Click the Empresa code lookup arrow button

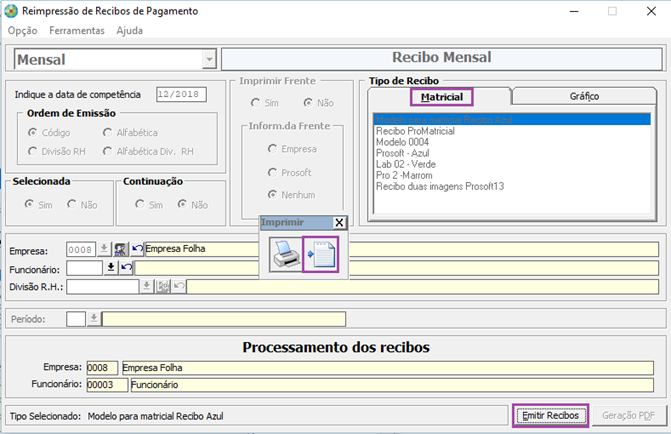click(x=104, y=249)
